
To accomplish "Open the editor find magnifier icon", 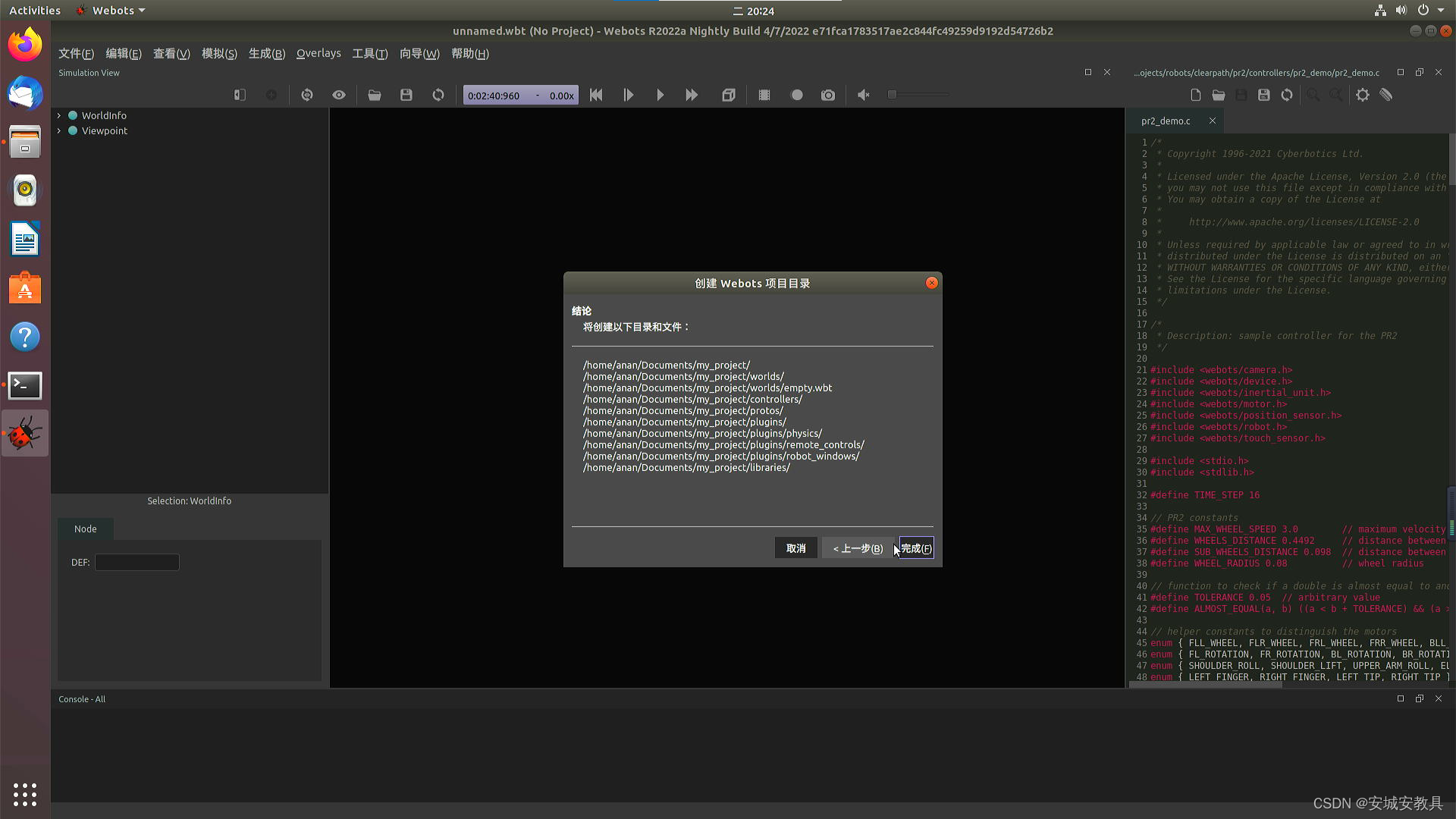I will point(1313,95).
